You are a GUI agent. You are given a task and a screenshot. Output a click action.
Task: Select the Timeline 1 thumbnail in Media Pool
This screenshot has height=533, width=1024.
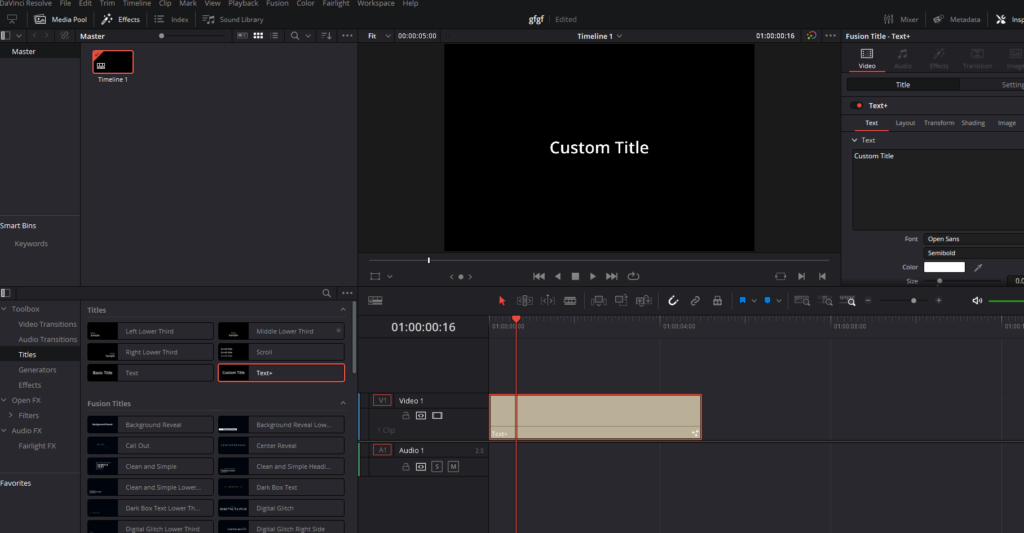pyautogui.click(x=113, y=62)
